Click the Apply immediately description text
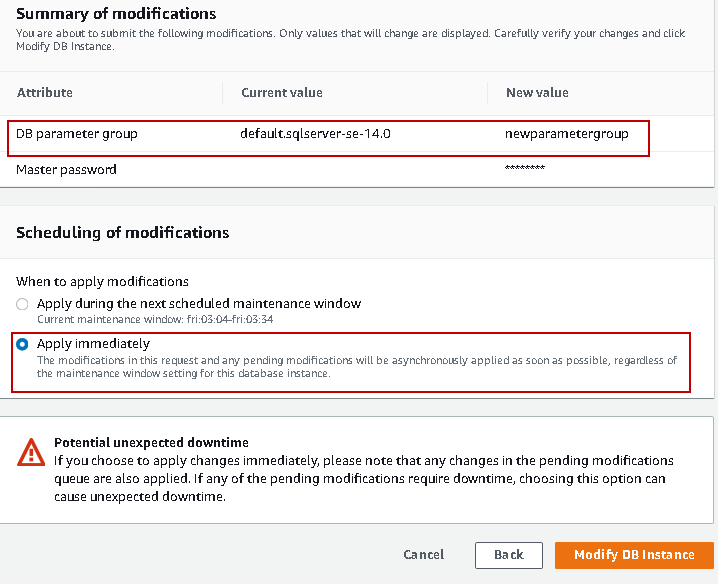This screenshot has height=584, width=718. pyautogui.click(x=356, y=366)
